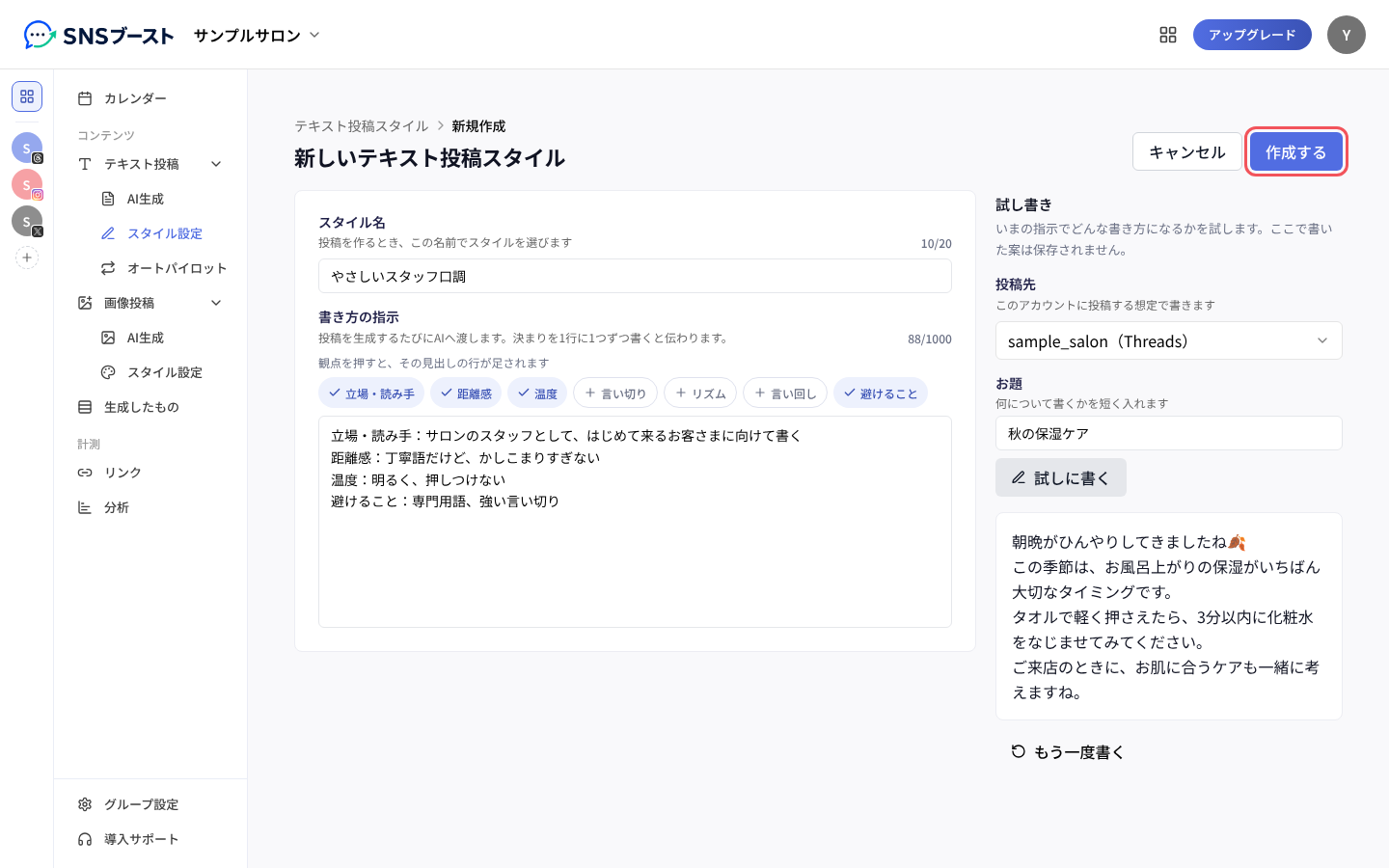Switch to the Instagram account avatar

[x=27, y=184]
